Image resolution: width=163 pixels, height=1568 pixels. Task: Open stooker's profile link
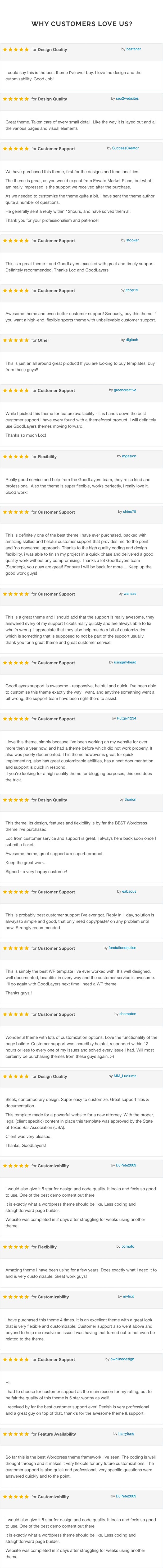point(132,241)
